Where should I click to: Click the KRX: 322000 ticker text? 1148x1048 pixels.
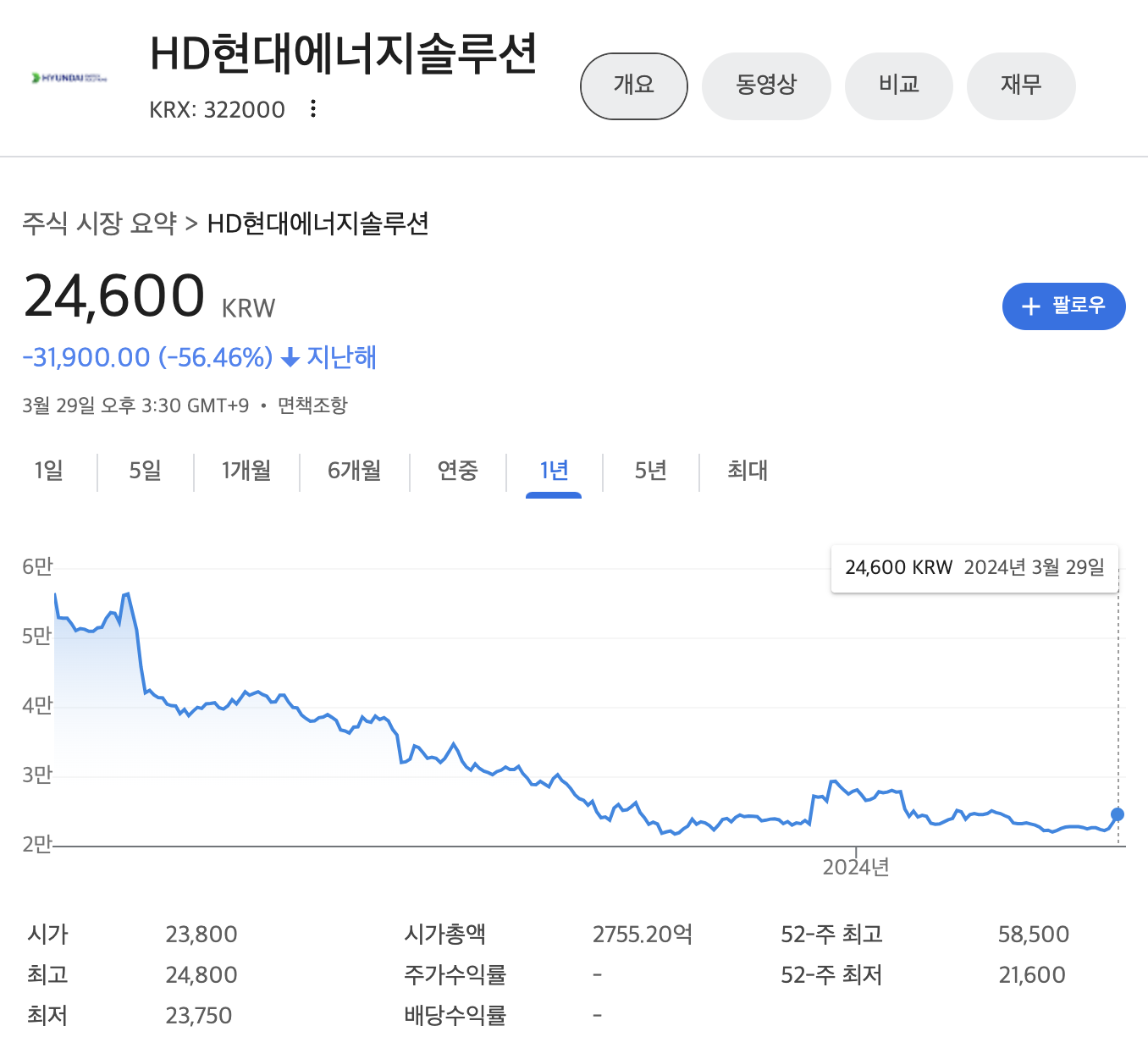pyautogui.click(x=218, y=110)
